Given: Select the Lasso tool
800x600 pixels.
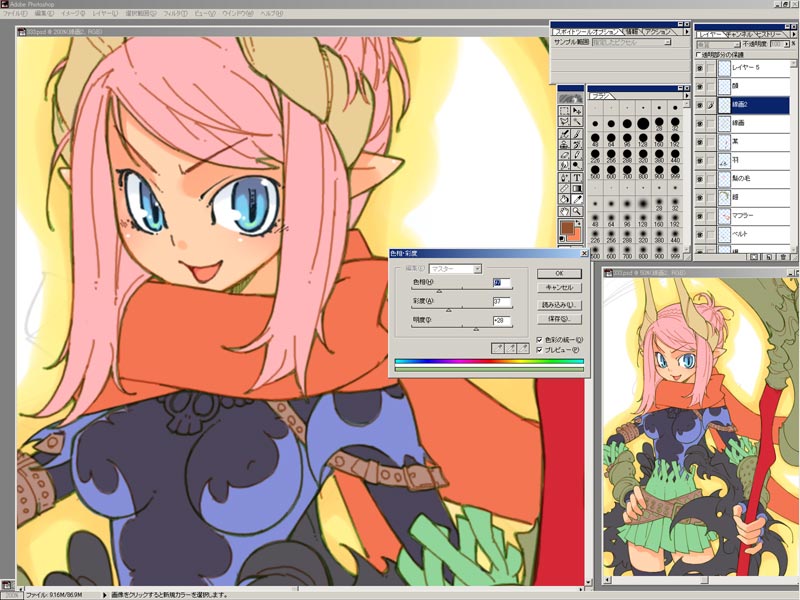Looking at the screenshot, I should (564, 122).
